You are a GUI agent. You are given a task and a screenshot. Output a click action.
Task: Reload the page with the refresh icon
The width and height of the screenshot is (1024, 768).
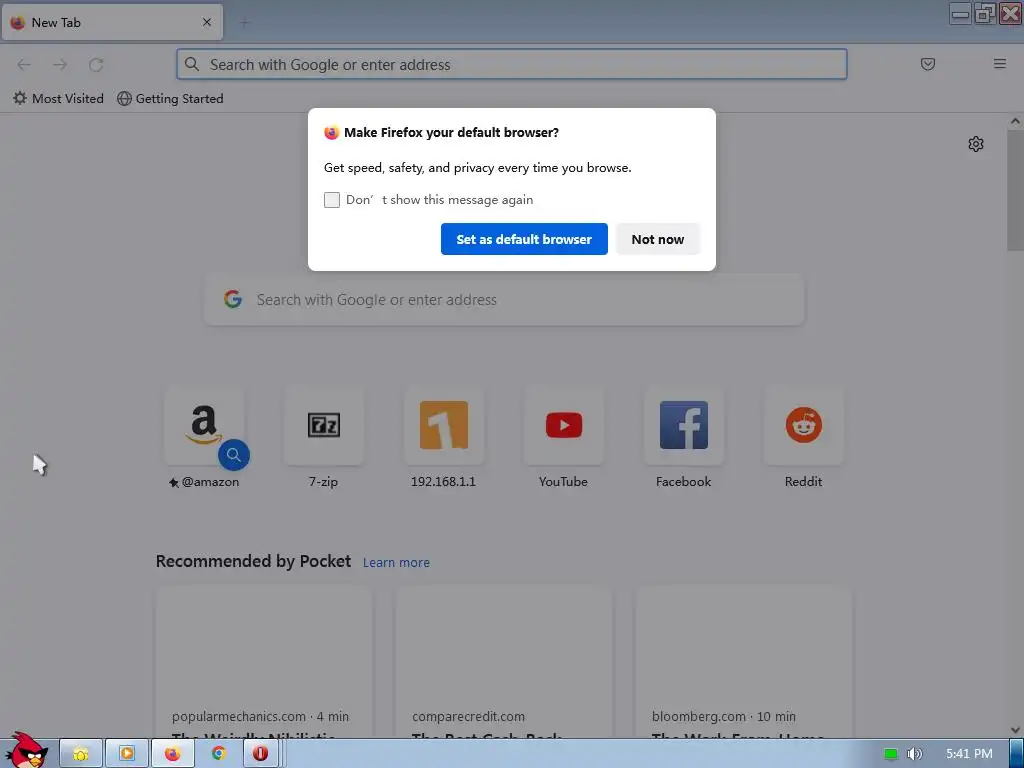click(96, 64)
